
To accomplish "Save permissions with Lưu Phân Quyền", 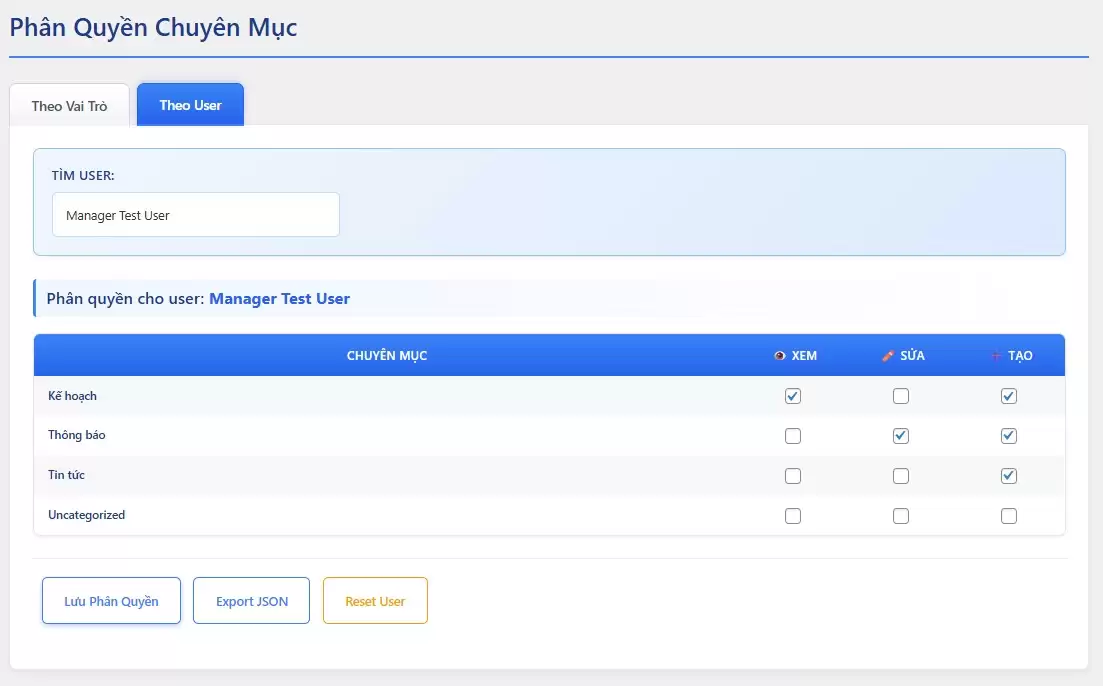I will click(x=111, y=601).
